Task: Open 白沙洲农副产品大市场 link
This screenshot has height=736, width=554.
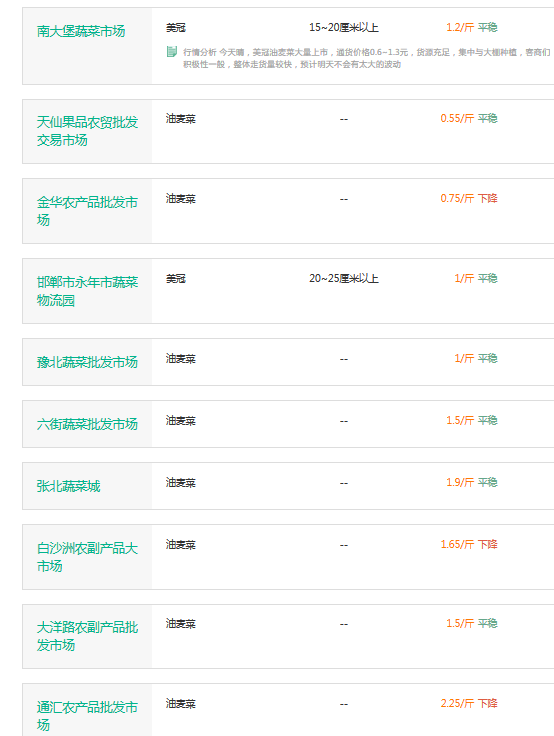Action: coord(87,557)
